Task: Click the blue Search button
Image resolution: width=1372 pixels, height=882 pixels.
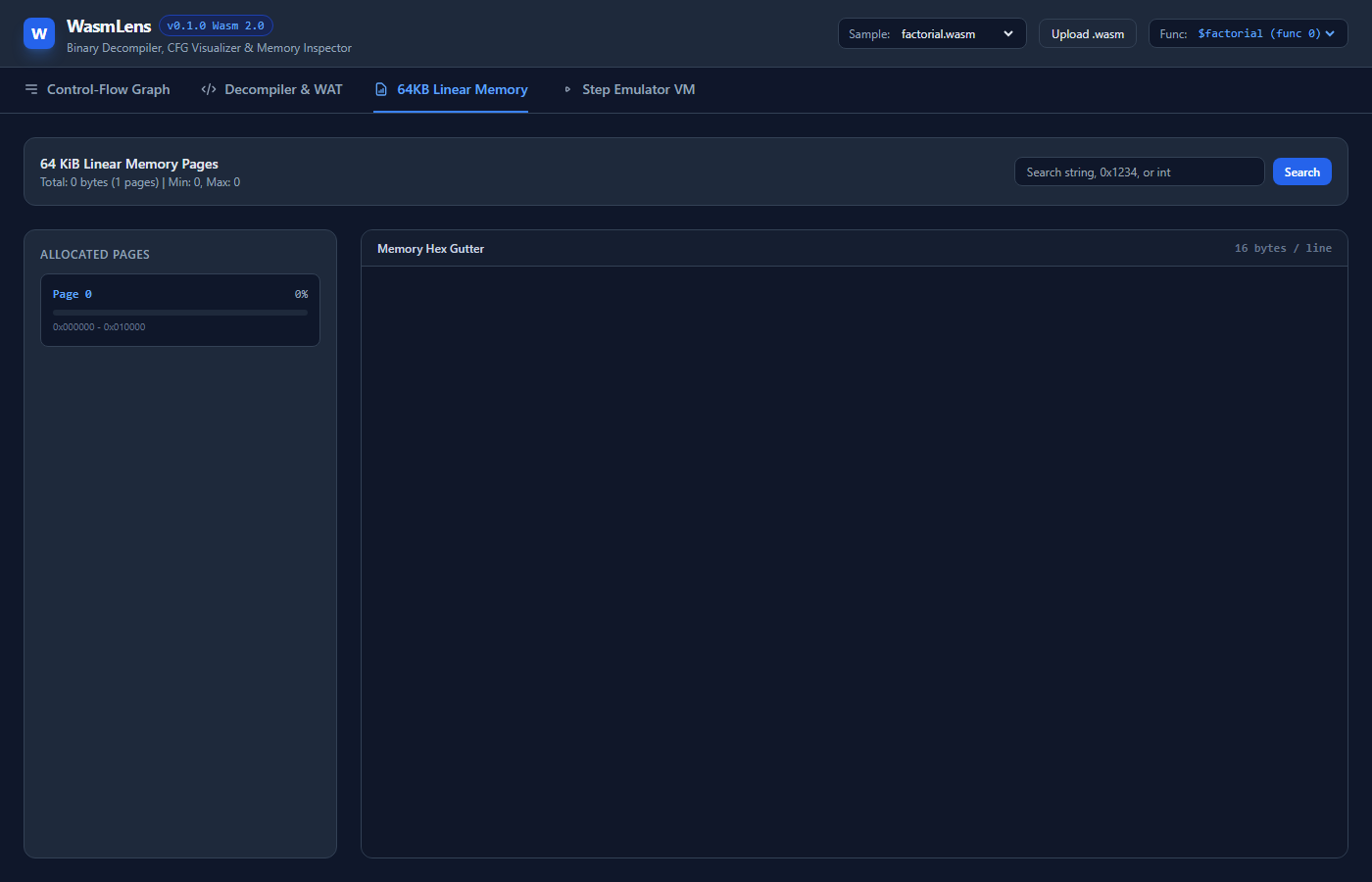Action: (1301, 171)
